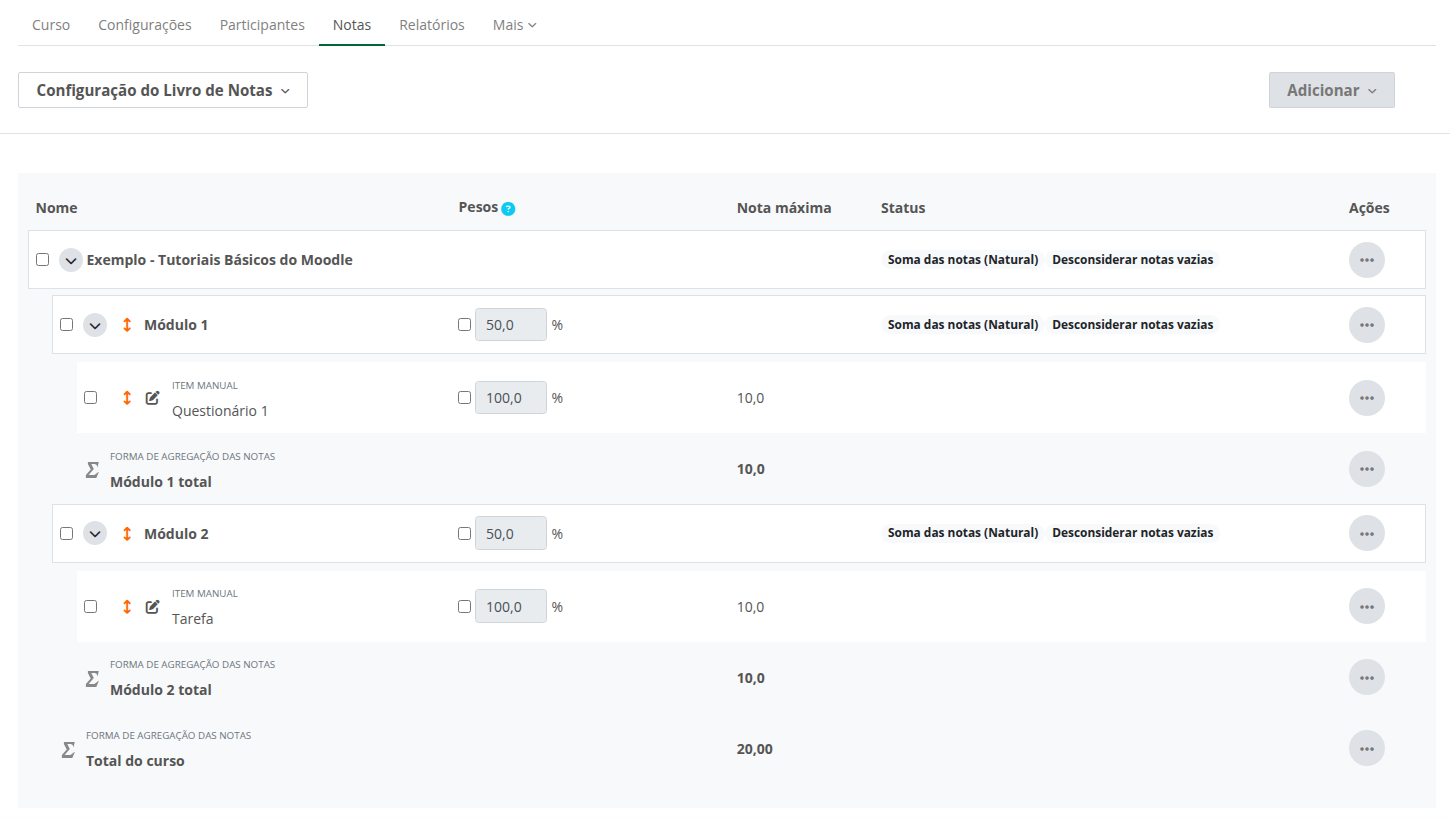Open actions menu for the Tarefa row
The height and width of the screenshot is (818, 1450).
tap(1366, 607)
